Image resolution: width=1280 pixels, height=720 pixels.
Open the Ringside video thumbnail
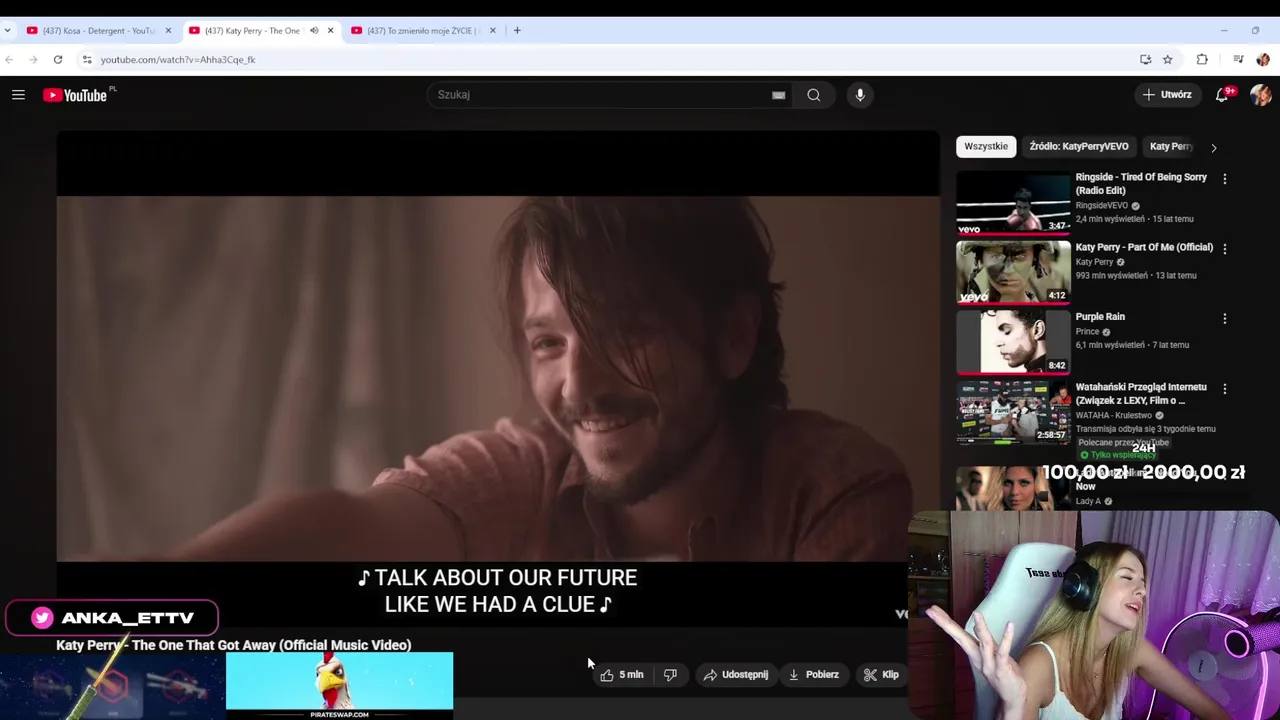(x=1013, y=203)
